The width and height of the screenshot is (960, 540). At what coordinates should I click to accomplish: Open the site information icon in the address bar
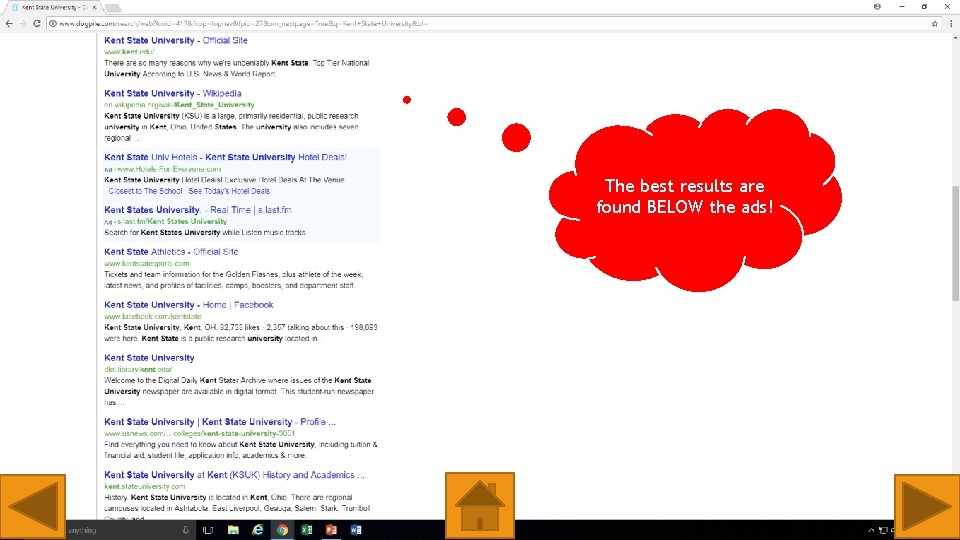(x=53, y=23)
